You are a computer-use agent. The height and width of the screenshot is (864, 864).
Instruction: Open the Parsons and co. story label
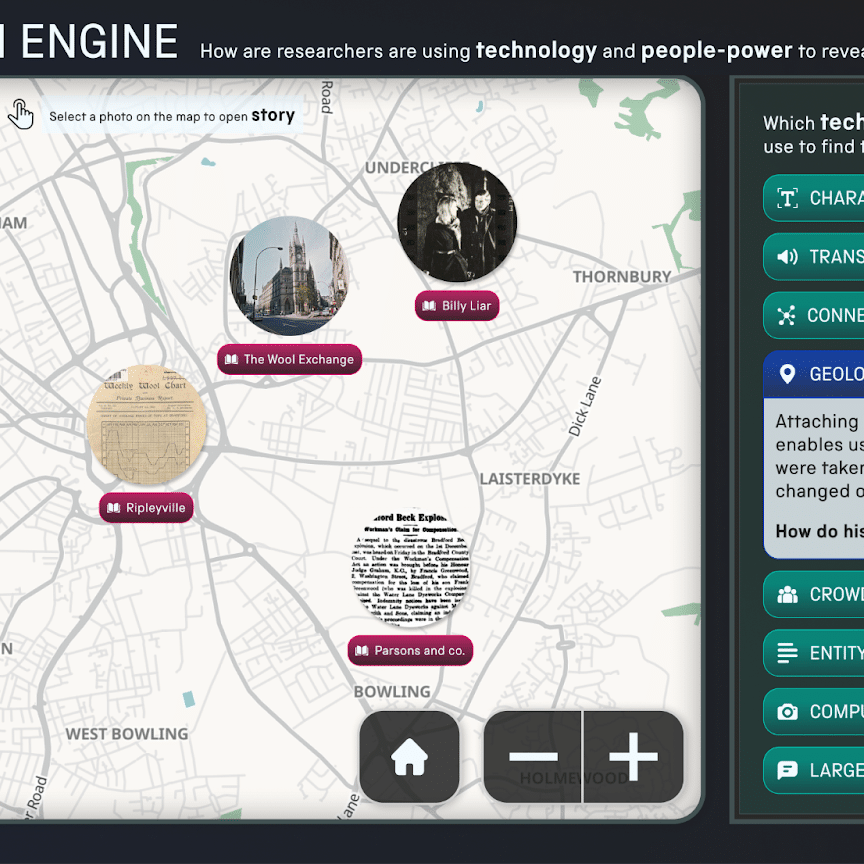point(411,650)
